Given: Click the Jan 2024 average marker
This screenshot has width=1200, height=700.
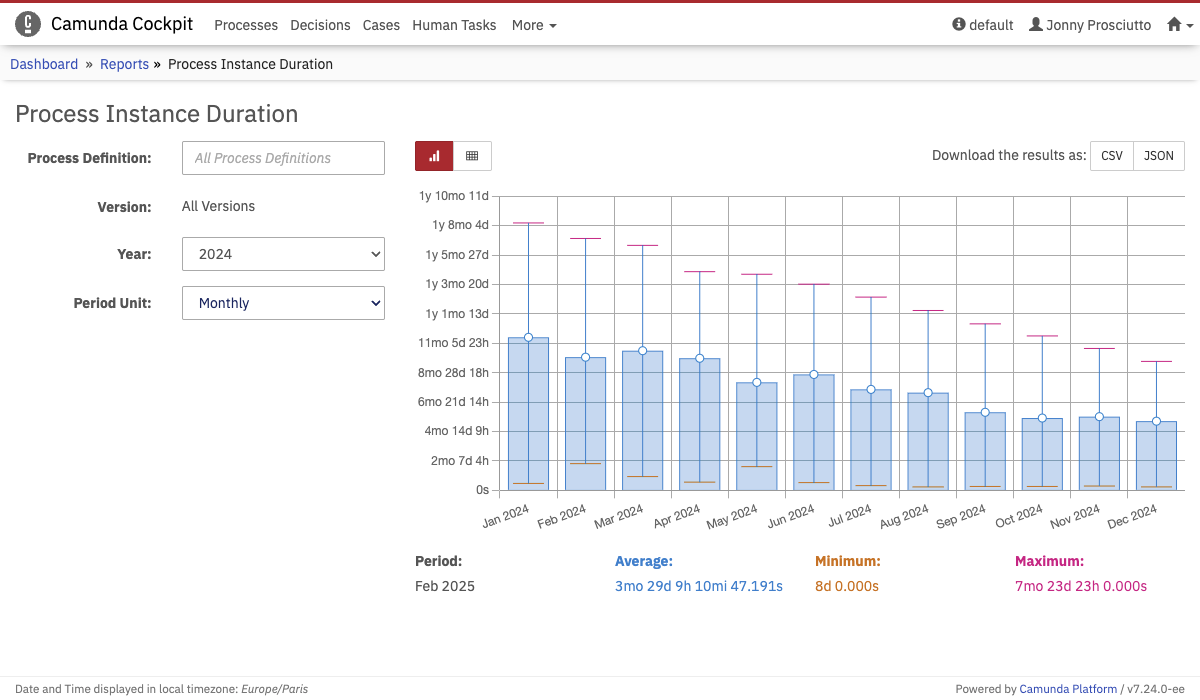Looking at the screenshot, I should pos(528,338).
